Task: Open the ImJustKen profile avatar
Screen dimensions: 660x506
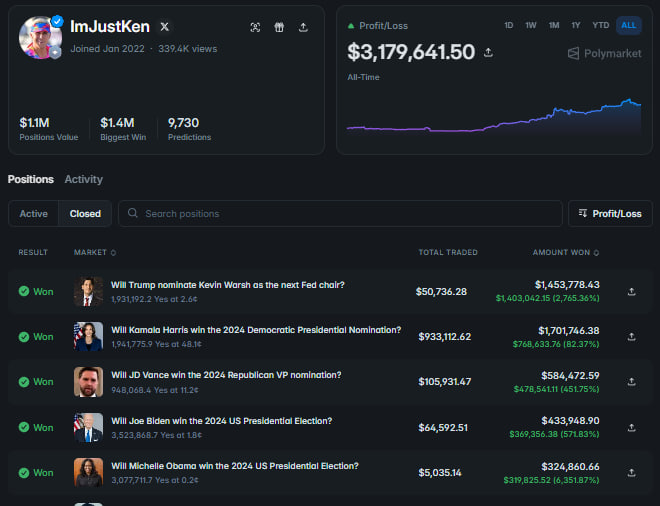Action: tap(40, 37)
